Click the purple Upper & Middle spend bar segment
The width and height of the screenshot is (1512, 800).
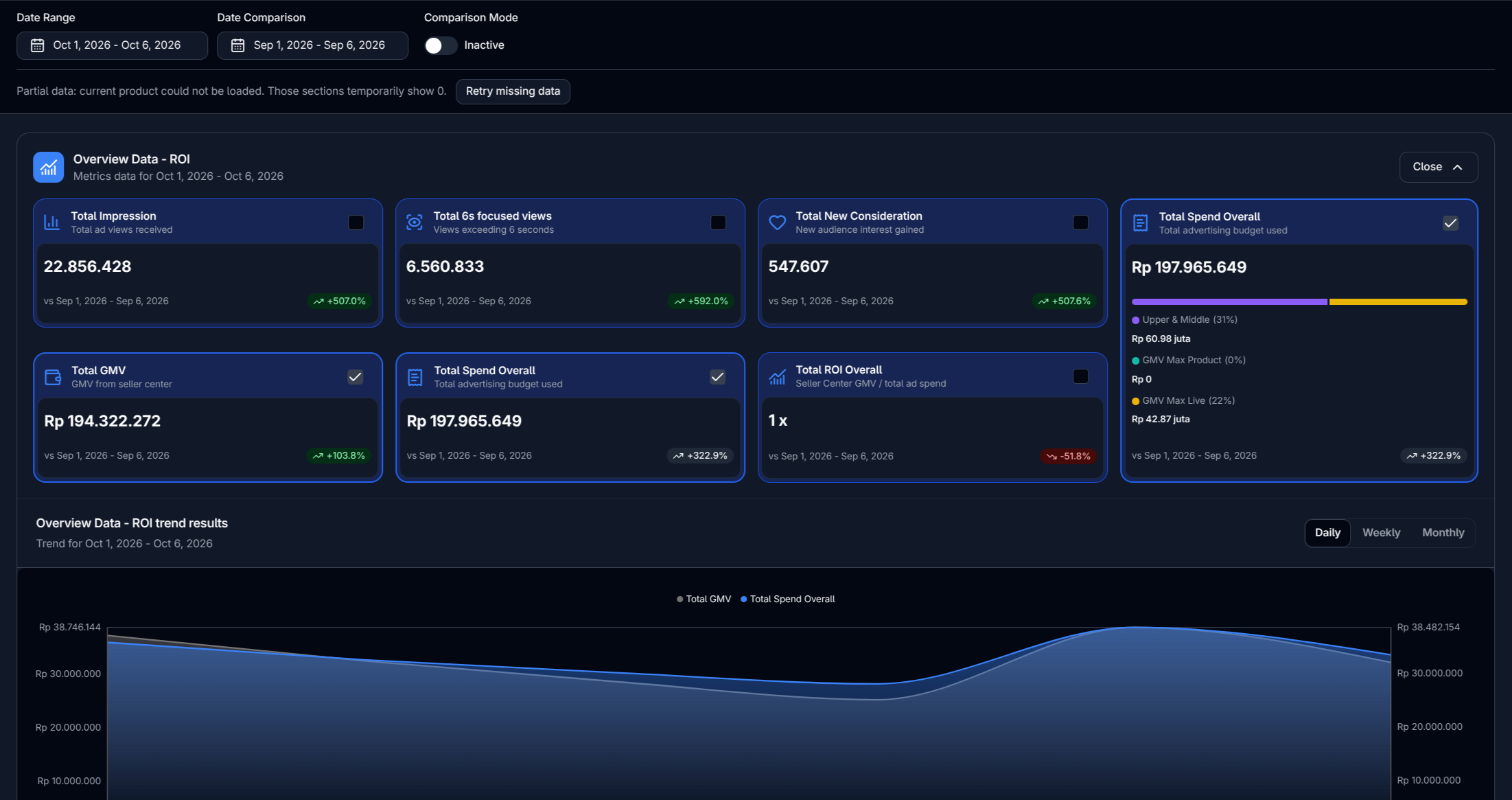pos(1229,301)
